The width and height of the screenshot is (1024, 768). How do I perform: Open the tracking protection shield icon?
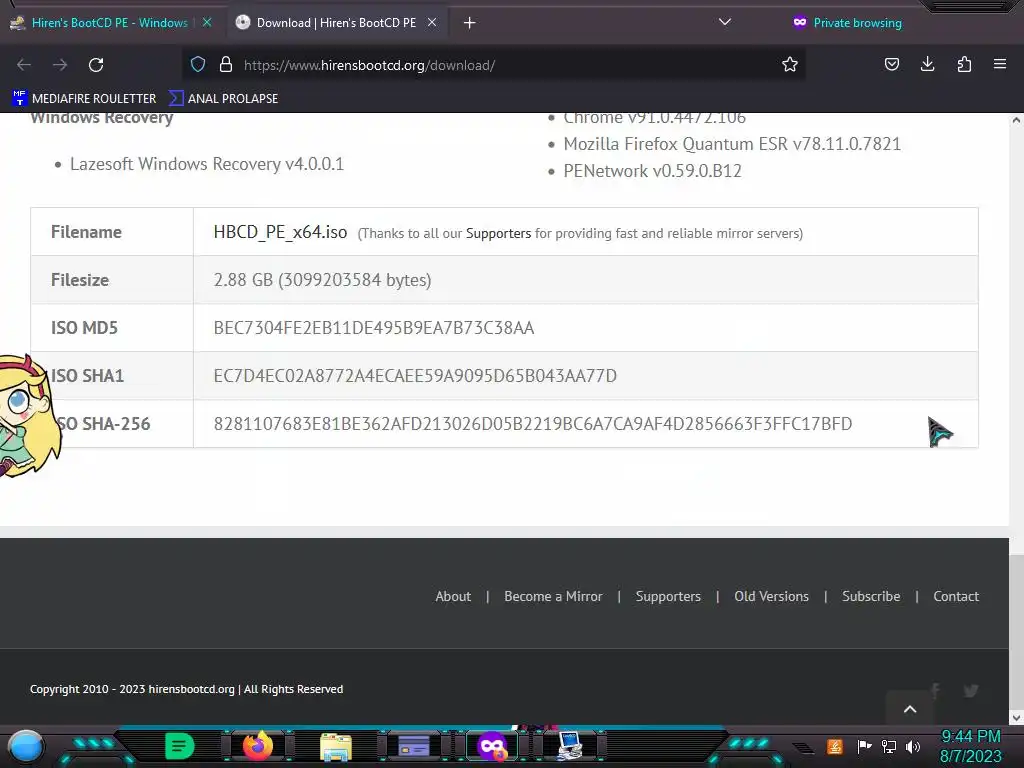[x=198, y=64]
